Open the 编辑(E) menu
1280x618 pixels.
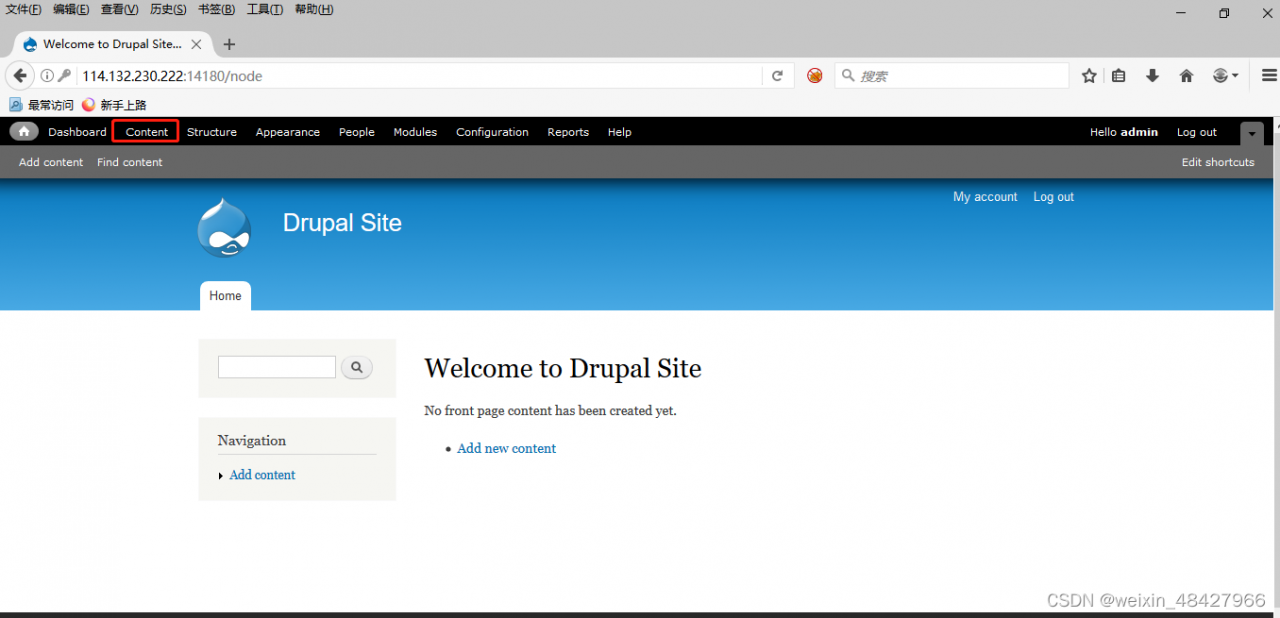click(x=71, y=9)
